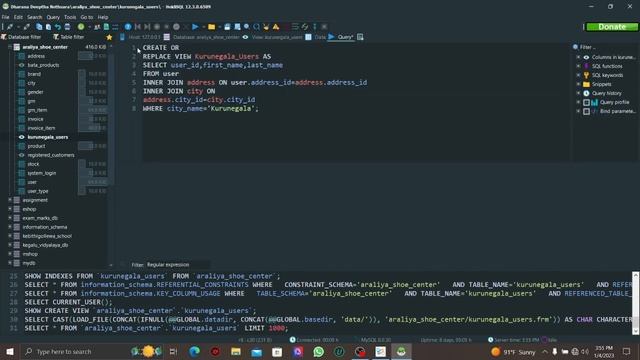Click the First row navigation icon
640x360 pixels.
click(x=138, y=27)
